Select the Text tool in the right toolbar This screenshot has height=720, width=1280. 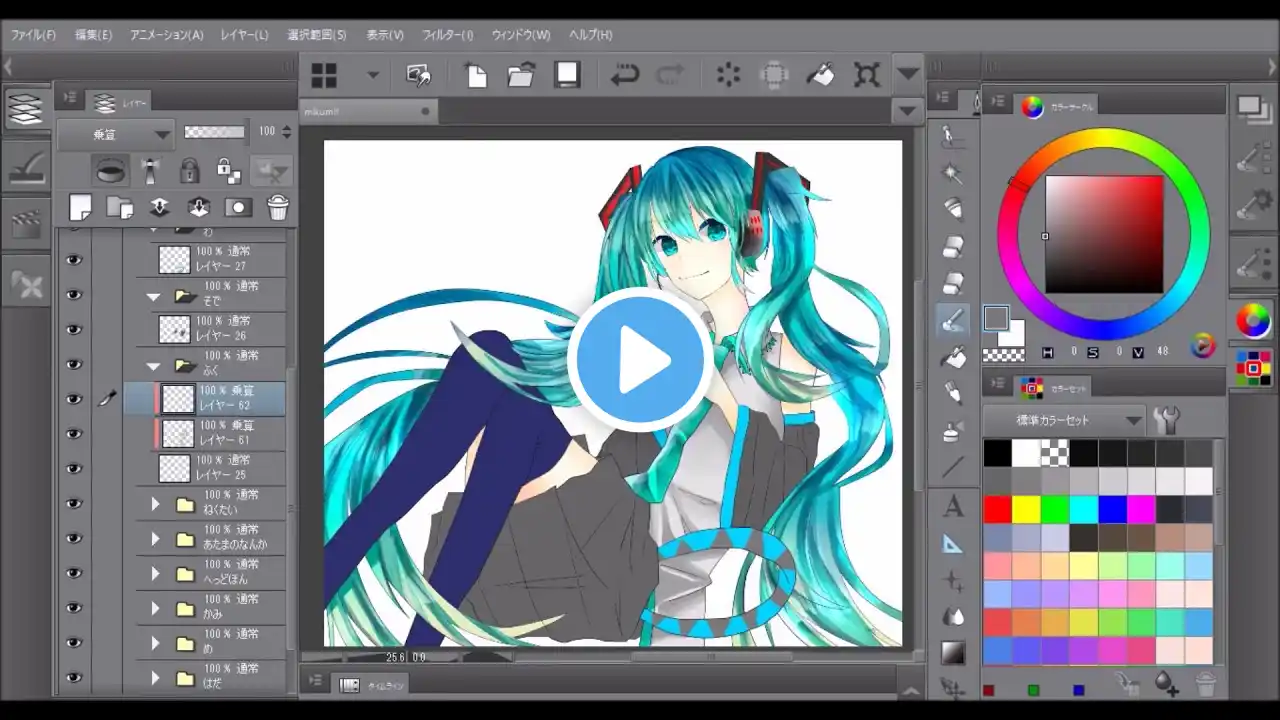[952, 508]
